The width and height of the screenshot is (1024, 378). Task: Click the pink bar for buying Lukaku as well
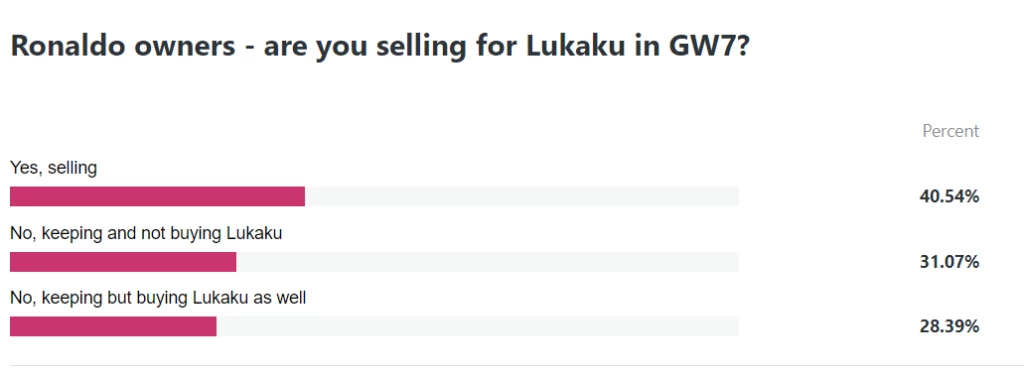(113, 326)
